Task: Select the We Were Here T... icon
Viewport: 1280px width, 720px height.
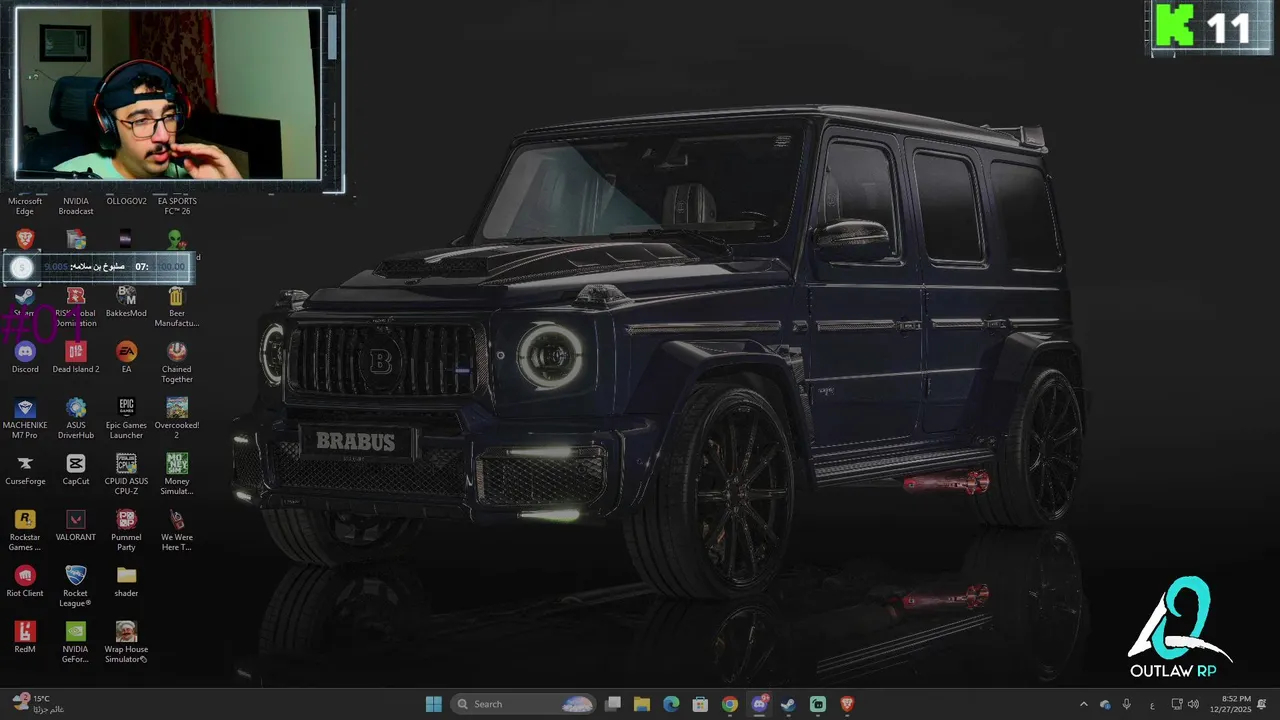Action: pyautogui.click(x=176, y=530)
